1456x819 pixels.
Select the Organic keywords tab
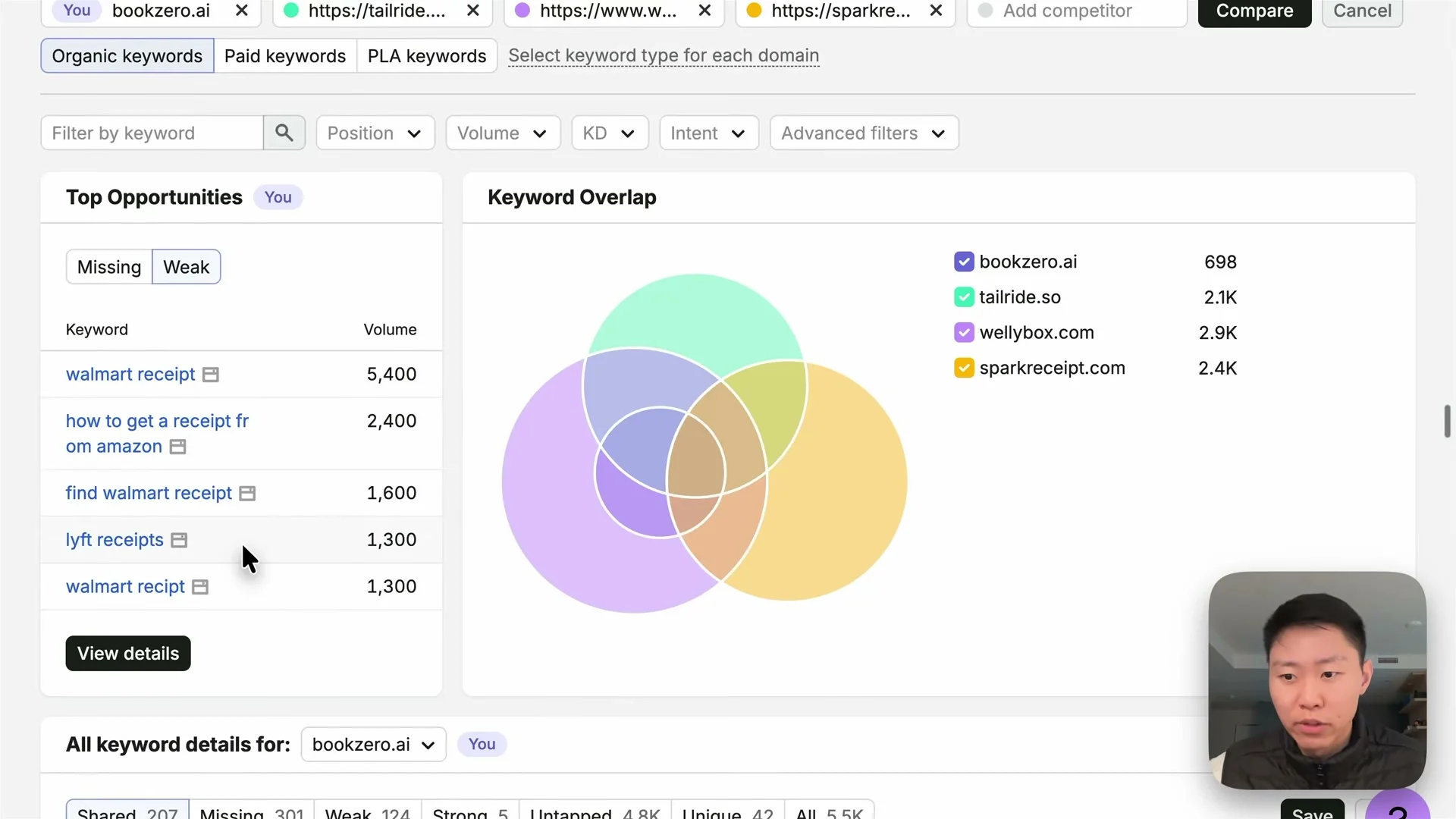pos(127,56)
